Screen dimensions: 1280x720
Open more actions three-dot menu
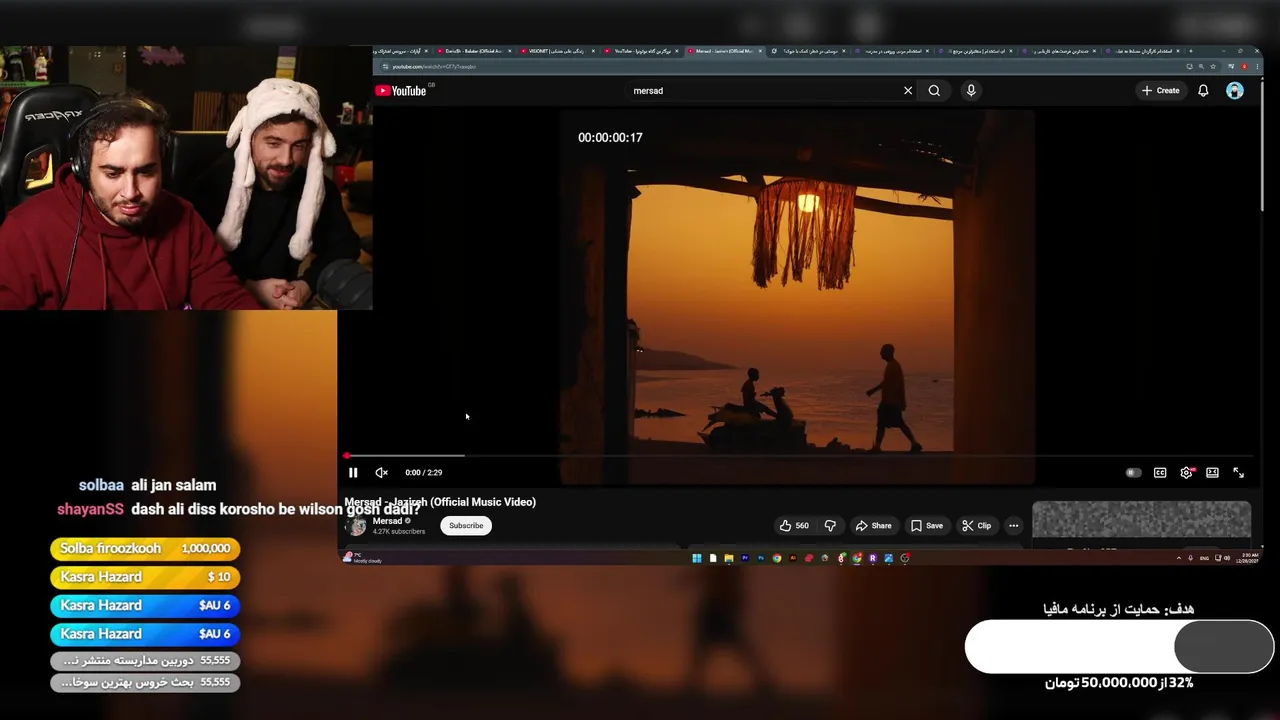point(1013,526)
